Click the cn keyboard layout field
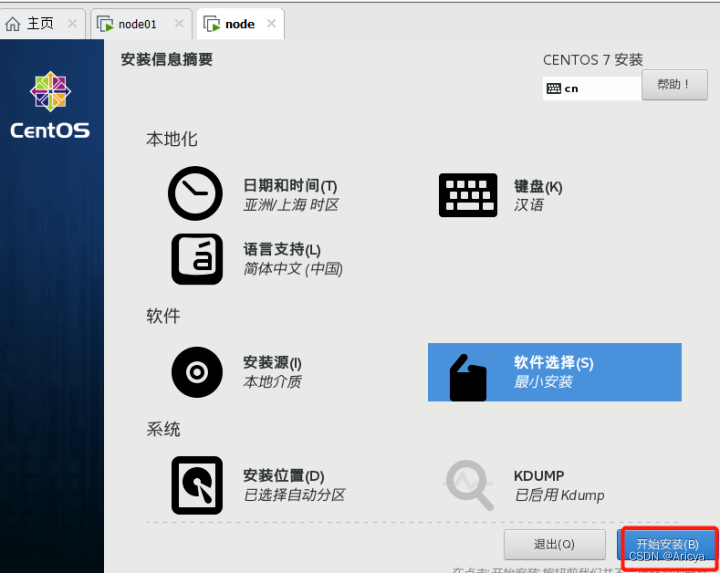Screen dimensions: 720x573 click(592, 88)
